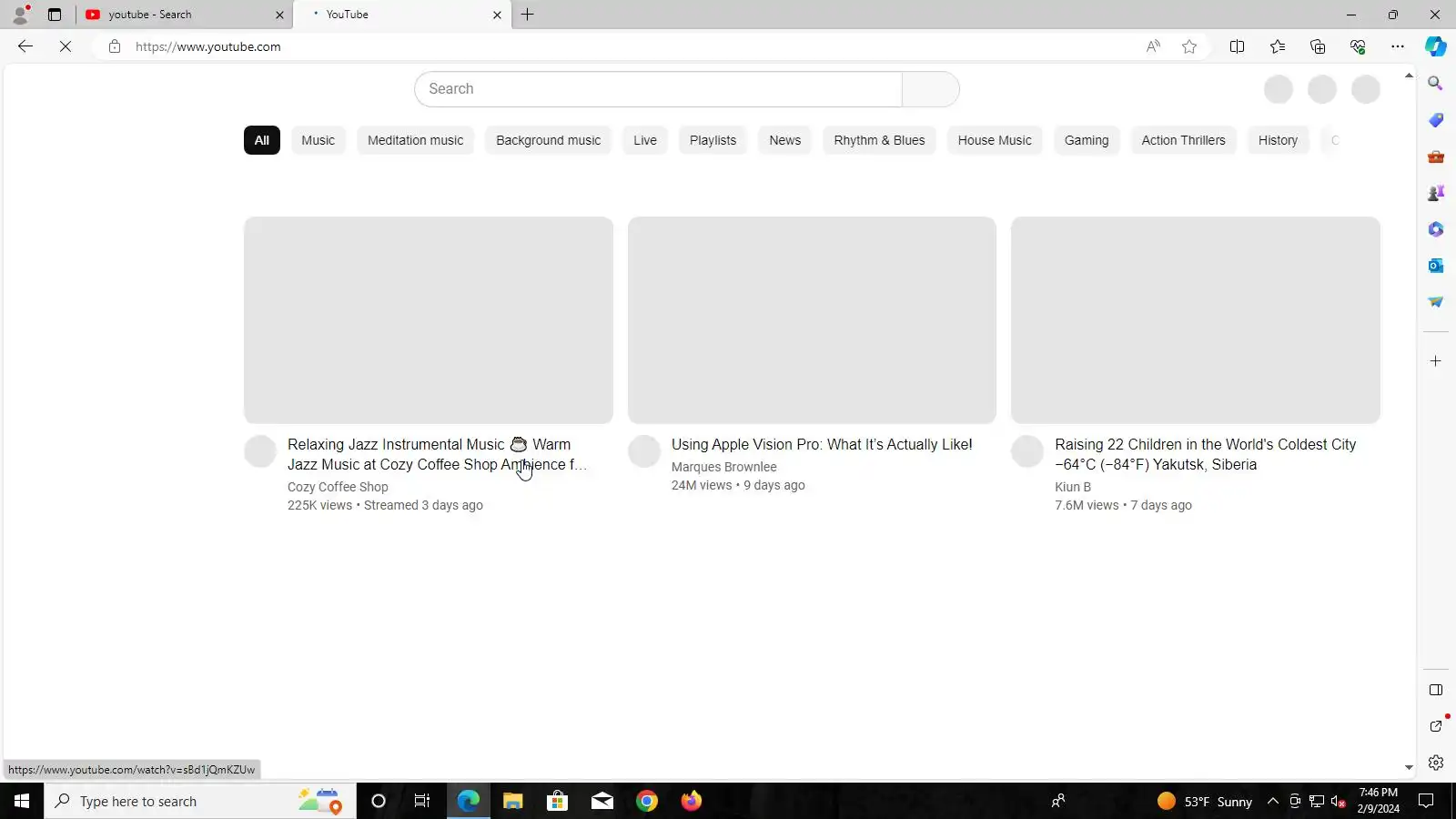Select the House Music chip
1456x819 pixels.
(x=995, y=140)
